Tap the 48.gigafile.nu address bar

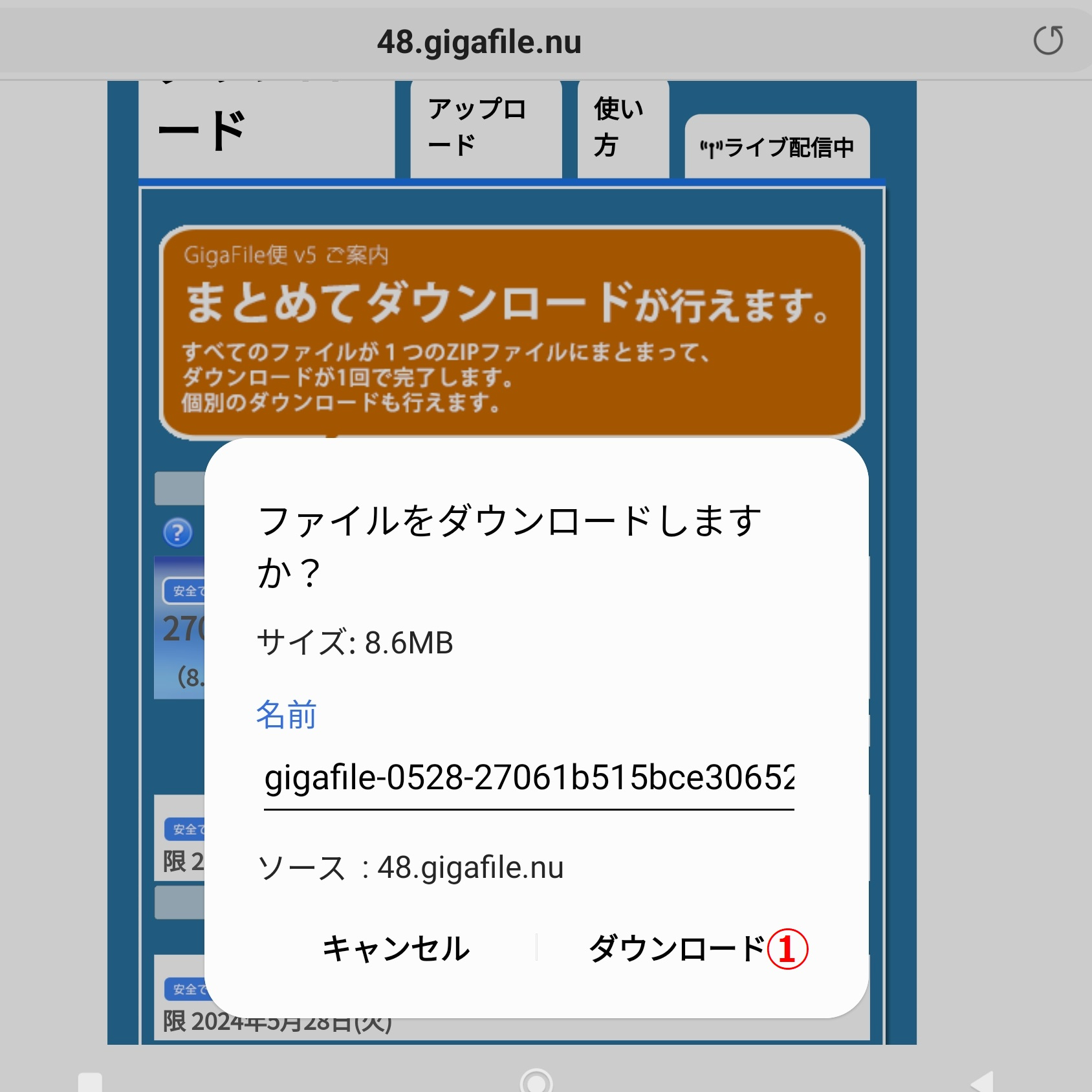coord(479,41)
